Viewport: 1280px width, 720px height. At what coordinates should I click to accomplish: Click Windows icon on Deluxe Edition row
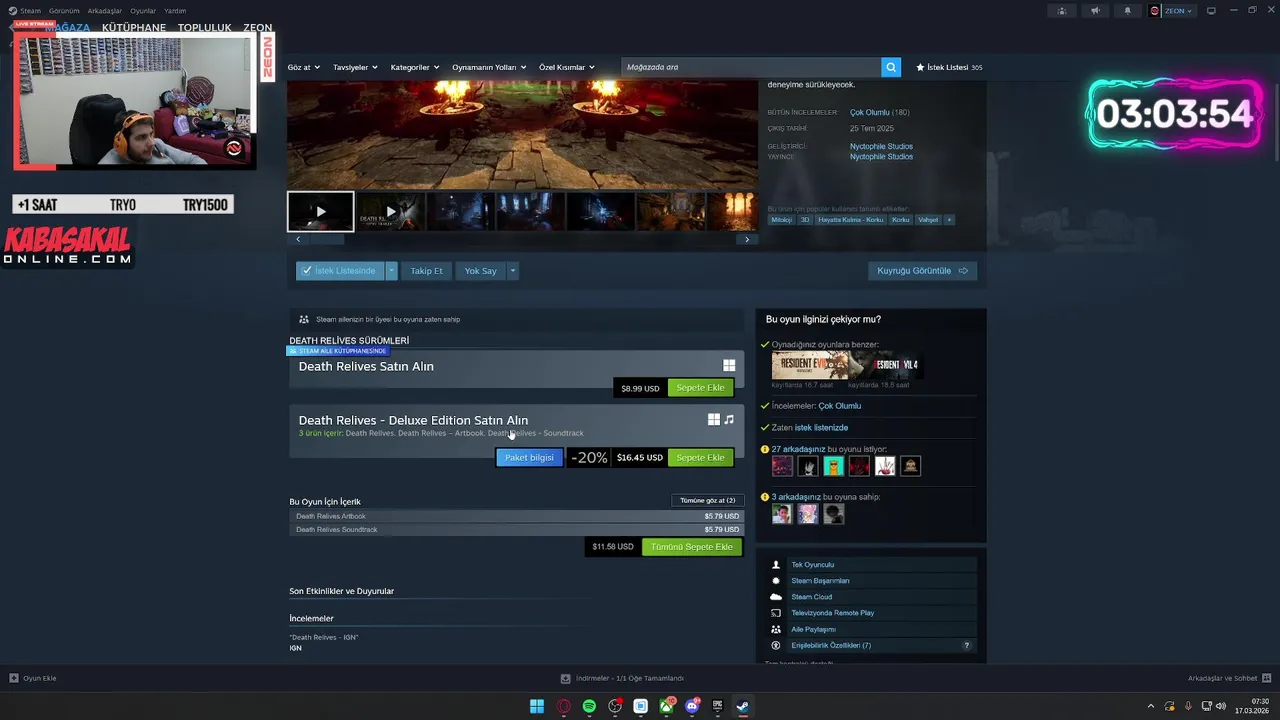[x=714, y=420]
